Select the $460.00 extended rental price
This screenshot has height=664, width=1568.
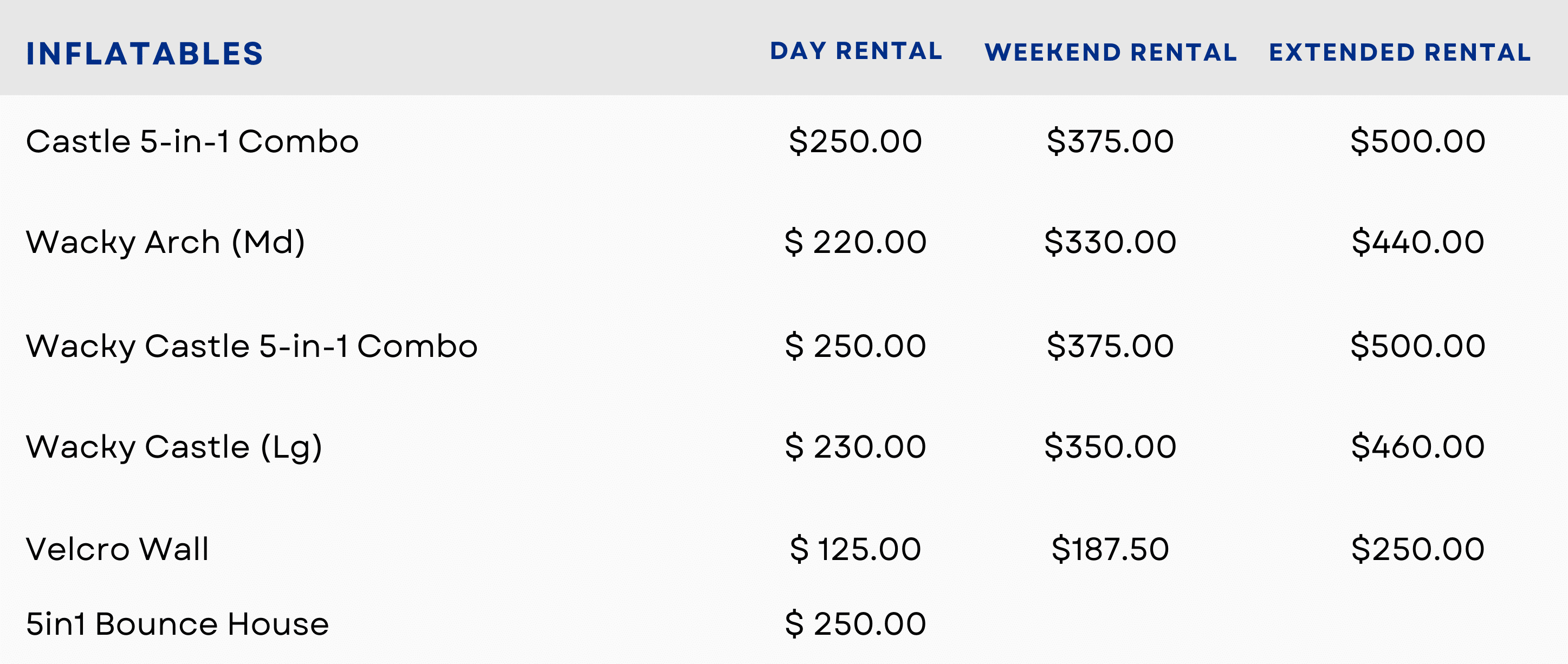(x=1418, y=447)
